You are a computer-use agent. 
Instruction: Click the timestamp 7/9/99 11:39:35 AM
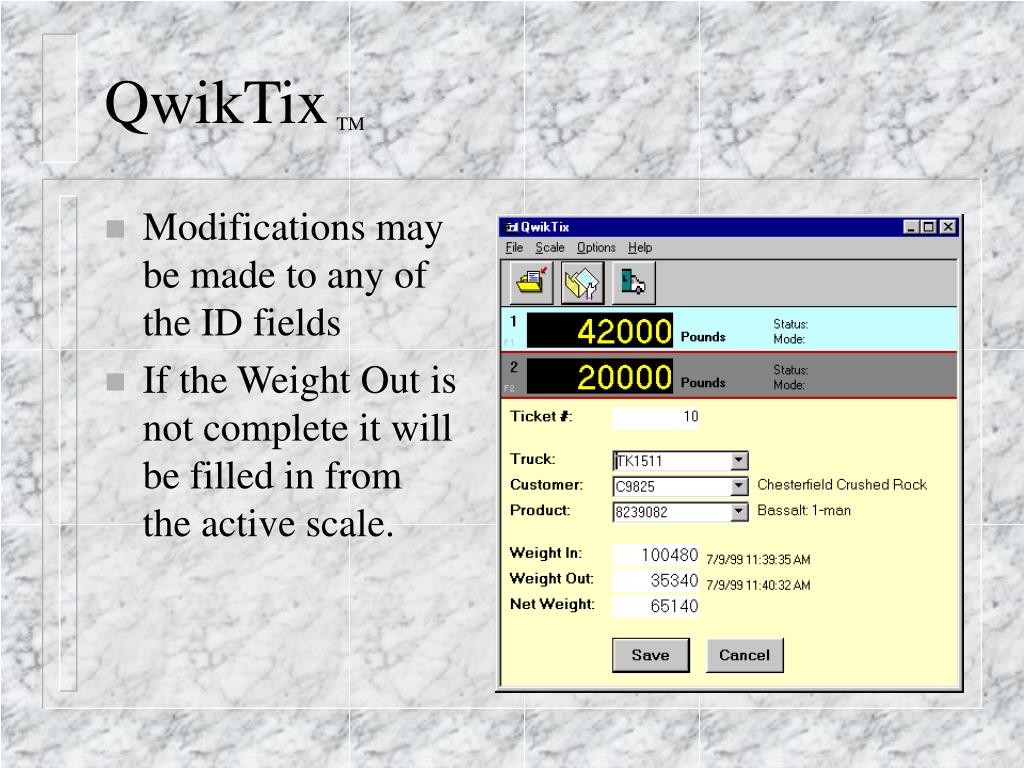pyautogui.click(x=758, y=560)
